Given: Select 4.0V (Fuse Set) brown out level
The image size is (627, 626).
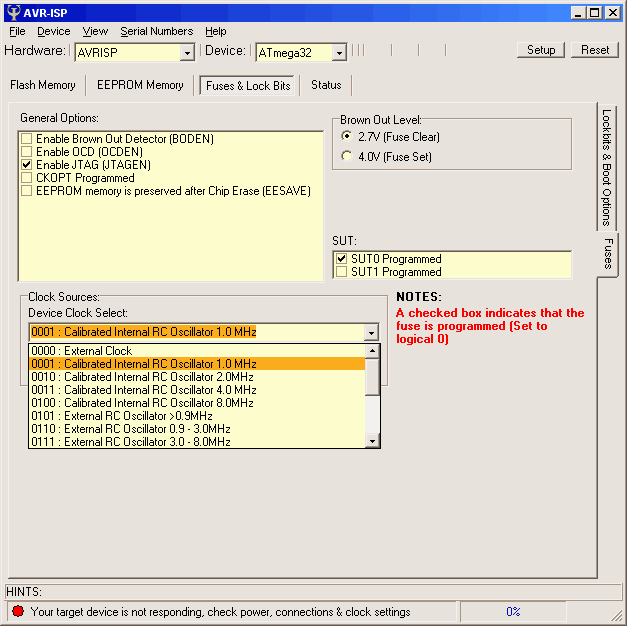Looking at the screenshot, I should pyautogui.click(x=347, y=156).
